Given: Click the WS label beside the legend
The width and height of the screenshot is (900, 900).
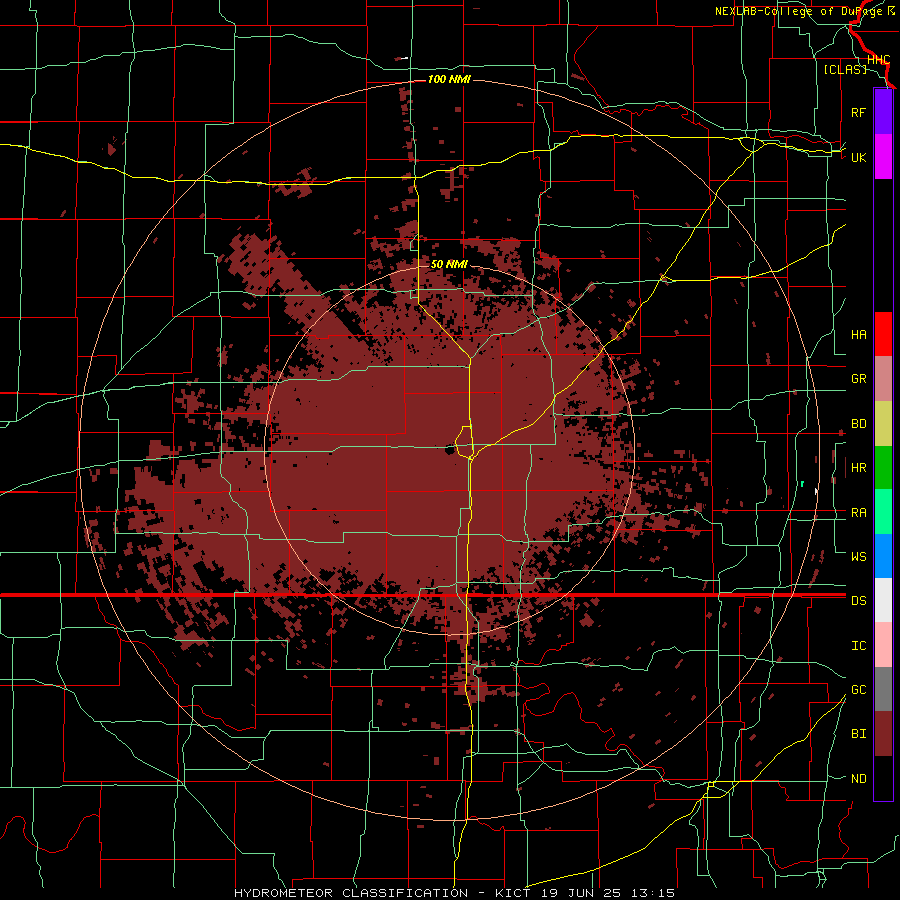Looking at the screenshot, I should coord(858,557).
